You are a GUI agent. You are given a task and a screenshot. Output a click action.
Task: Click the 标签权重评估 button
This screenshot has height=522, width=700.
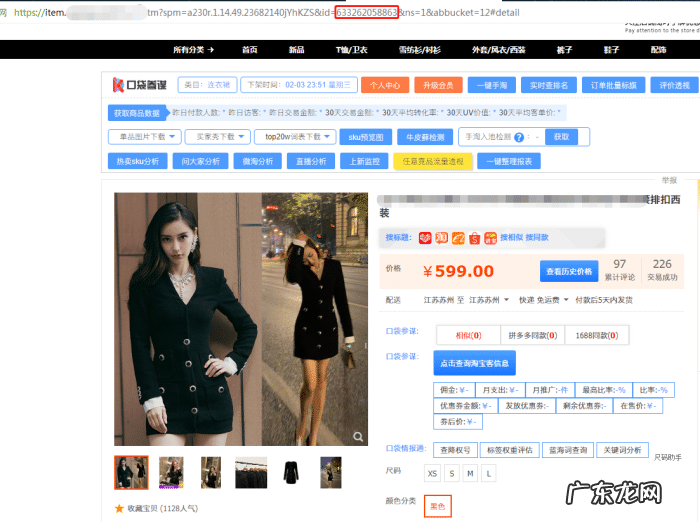coord(509,450)
